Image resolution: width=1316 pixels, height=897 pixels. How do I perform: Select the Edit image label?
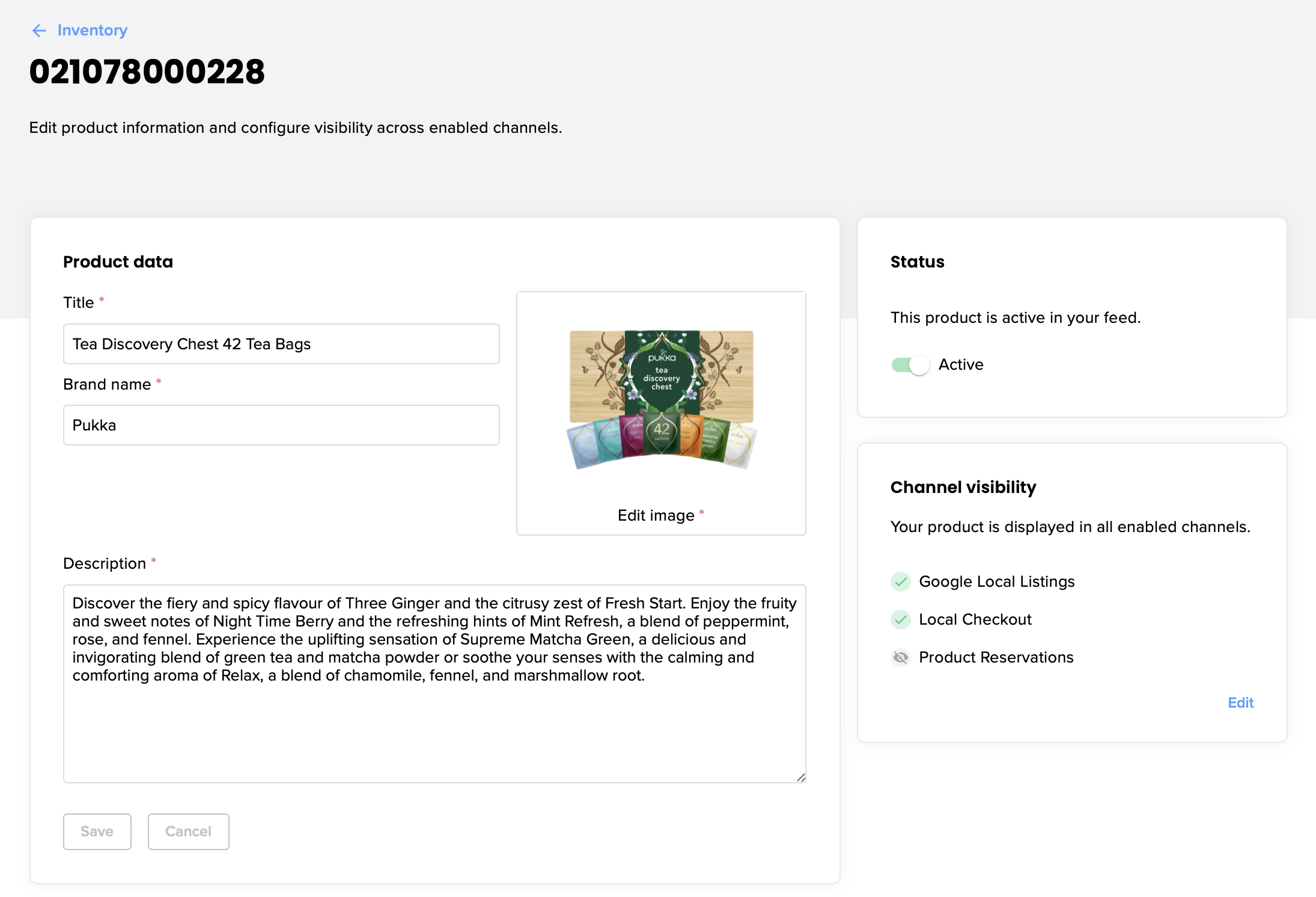[656, 515]
